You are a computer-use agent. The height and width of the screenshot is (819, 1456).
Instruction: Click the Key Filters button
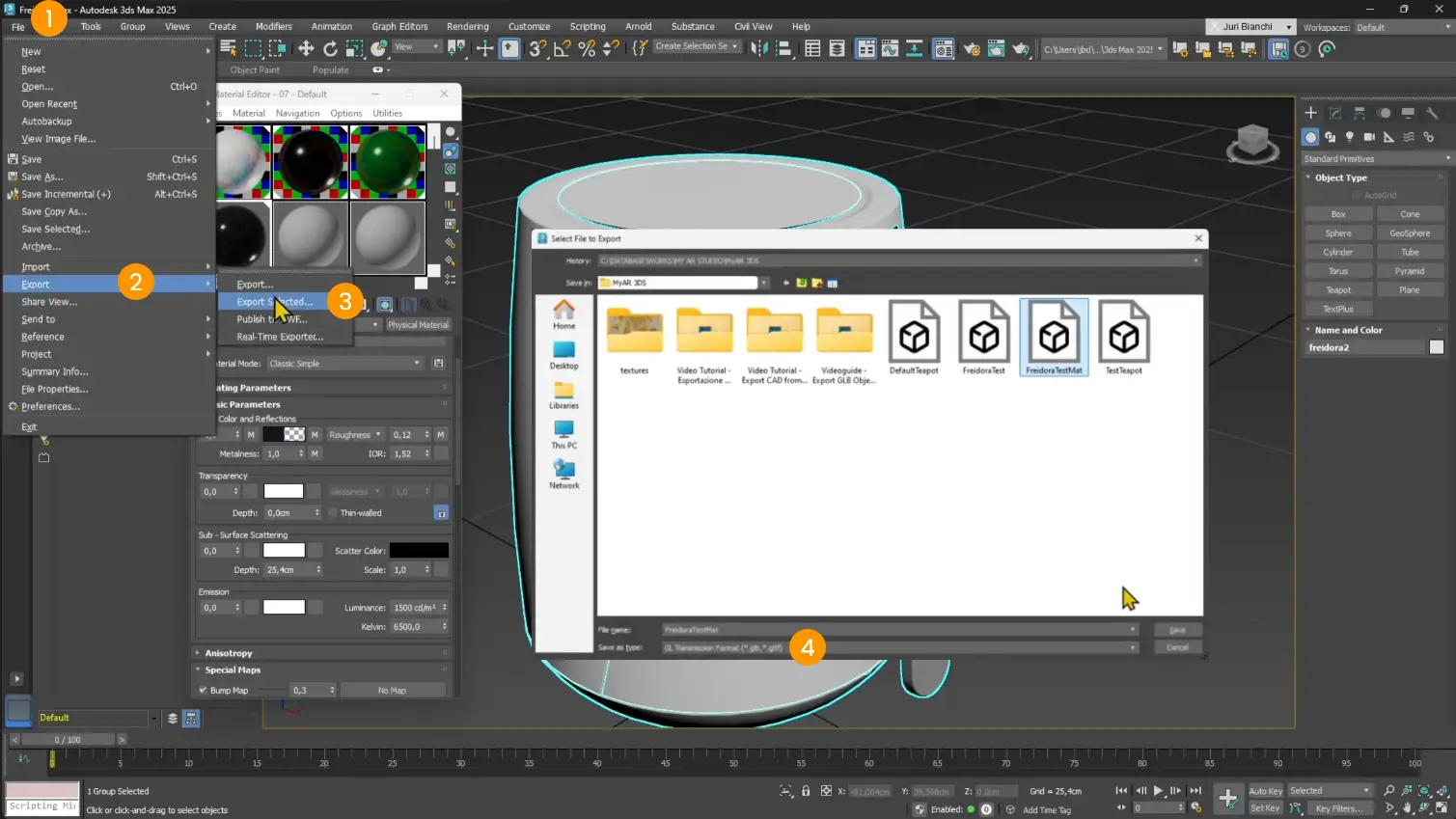[1340, 808]
